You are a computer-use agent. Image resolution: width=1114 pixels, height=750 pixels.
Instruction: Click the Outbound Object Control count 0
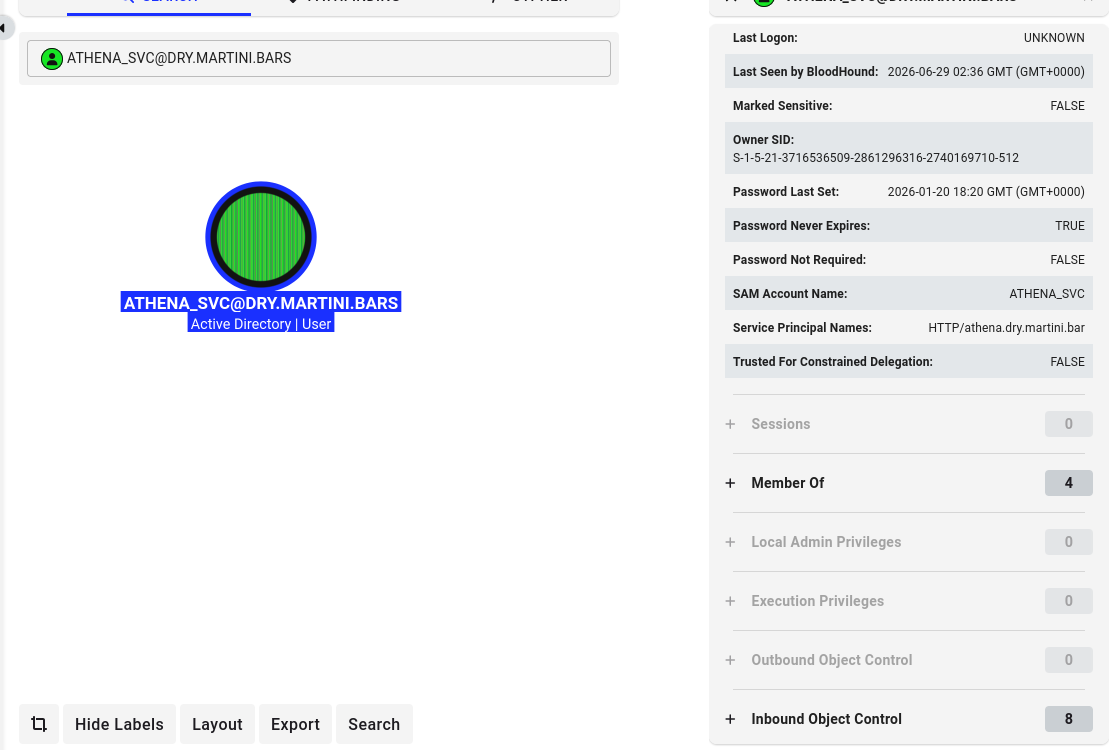(1069, 660)
